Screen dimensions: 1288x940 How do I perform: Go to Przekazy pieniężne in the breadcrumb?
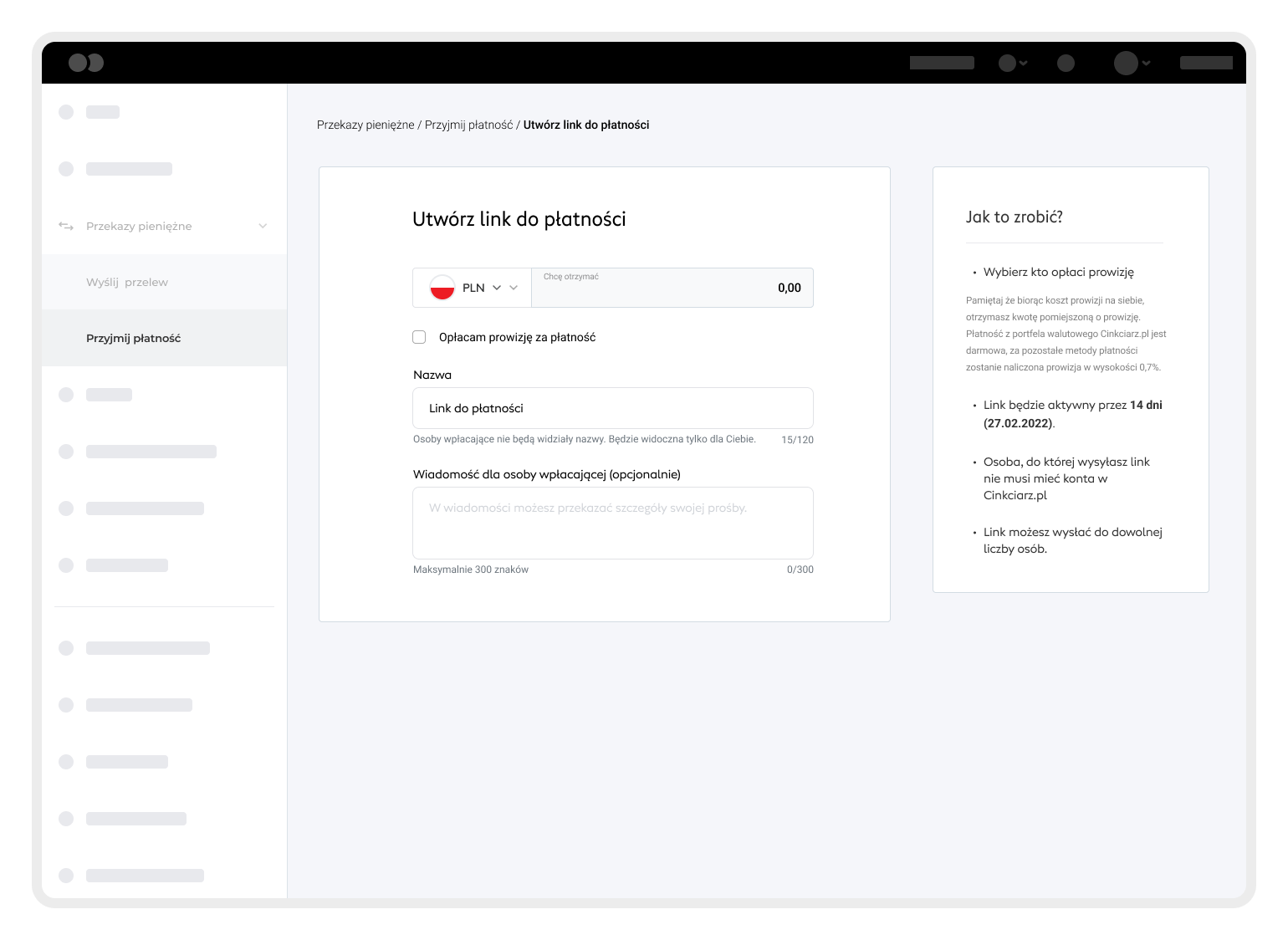click(x=365, y=125)
